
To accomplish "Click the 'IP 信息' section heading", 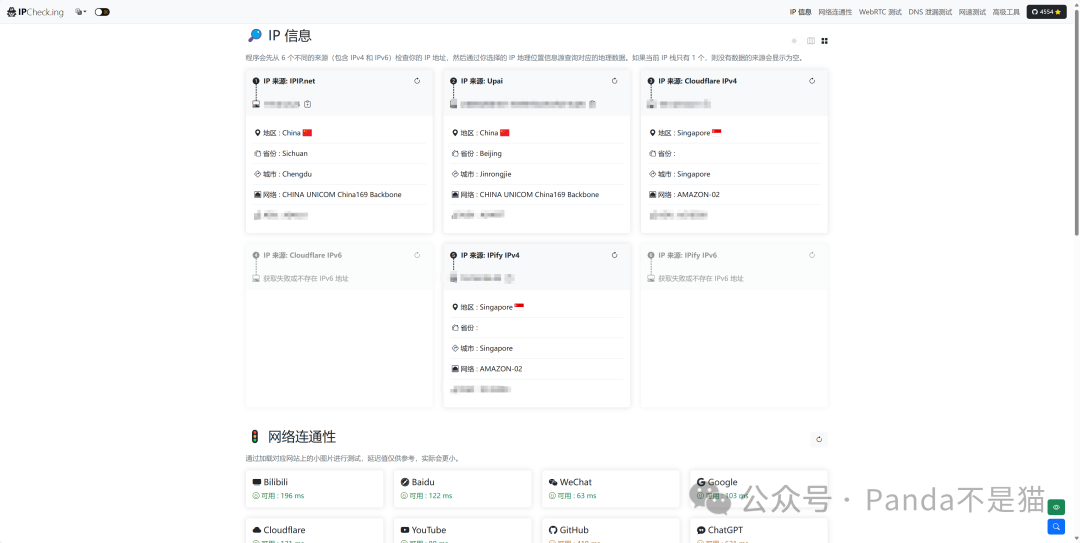I will 289,36.
